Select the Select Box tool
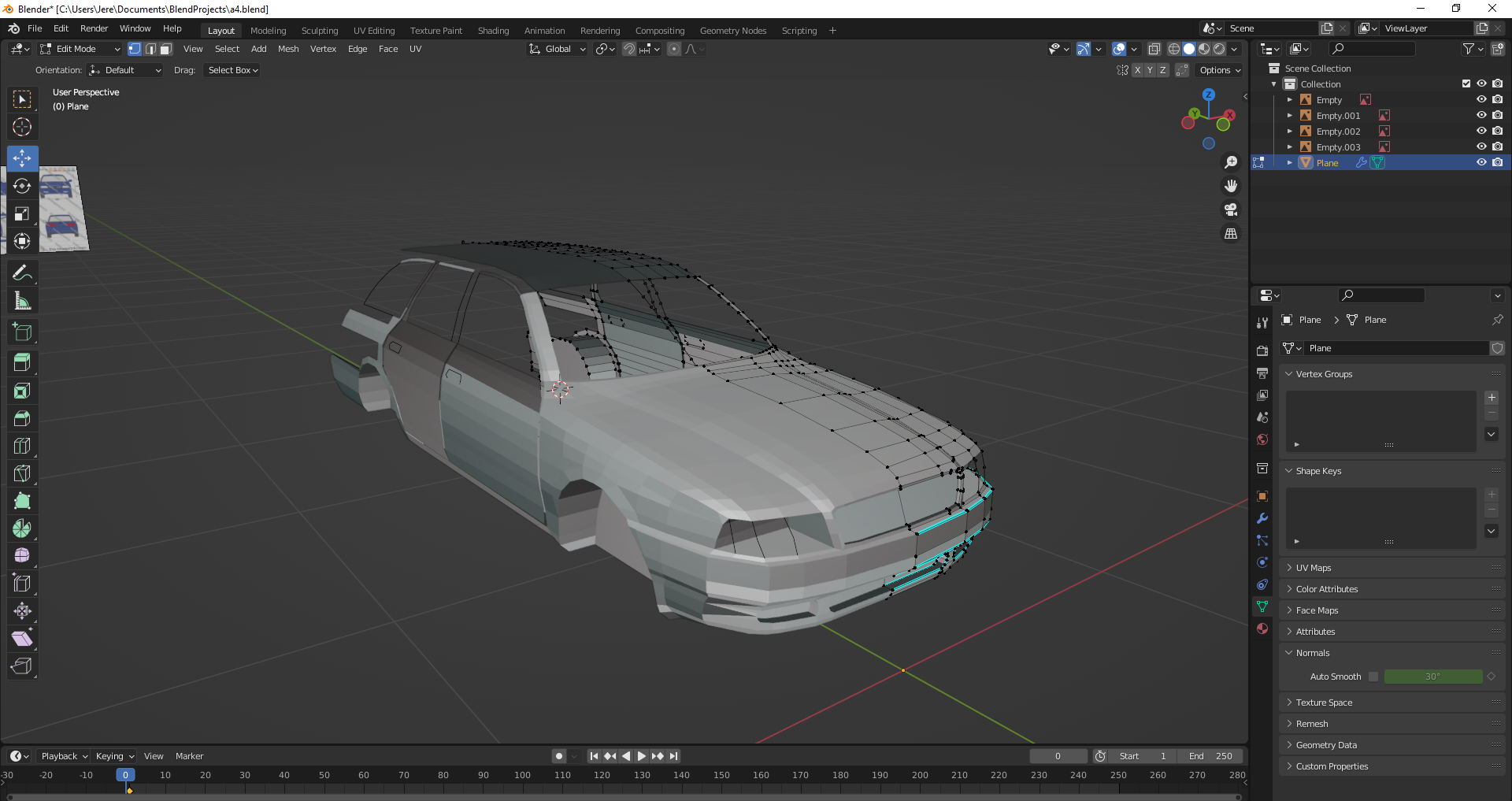This screenshot has width=1512, height=801. [x=22, y=99]
